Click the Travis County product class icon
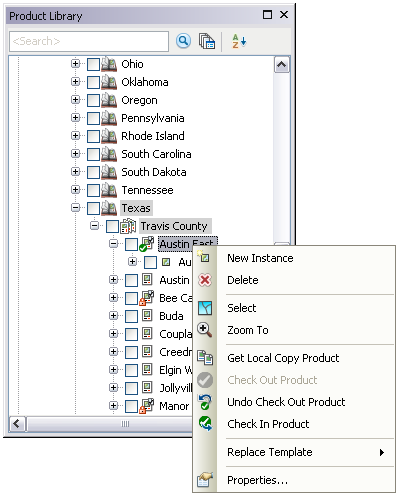 [x=128, y=226]
